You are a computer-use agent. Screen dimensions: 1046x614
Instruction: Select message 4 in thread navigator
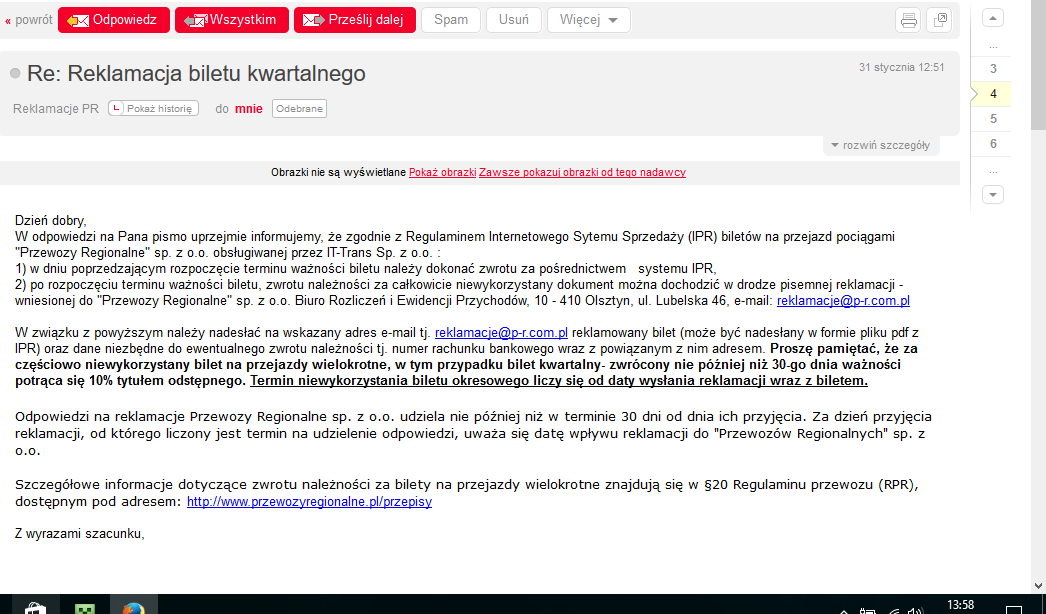click(x=993, y=94)
